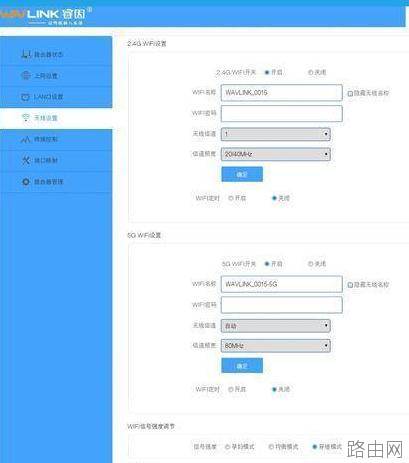Turn on 5G WiFi switch (开启)
Screen dimensions: 409x463
click(267, 264)
